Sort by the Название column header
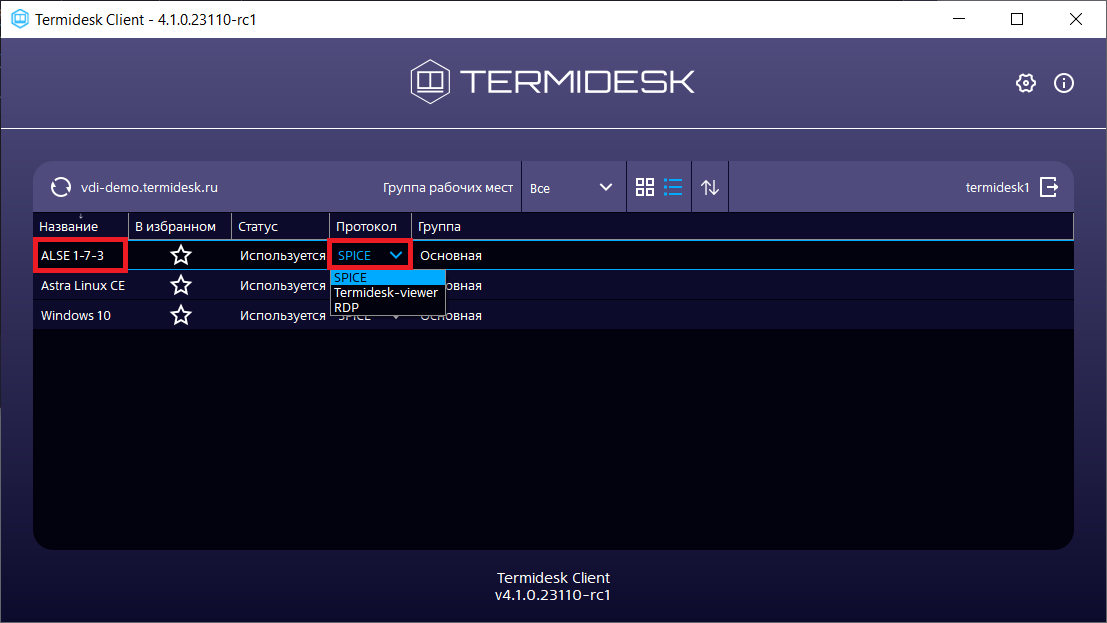The width and height of the screenshot is (1107, 623). coord(69,227)
